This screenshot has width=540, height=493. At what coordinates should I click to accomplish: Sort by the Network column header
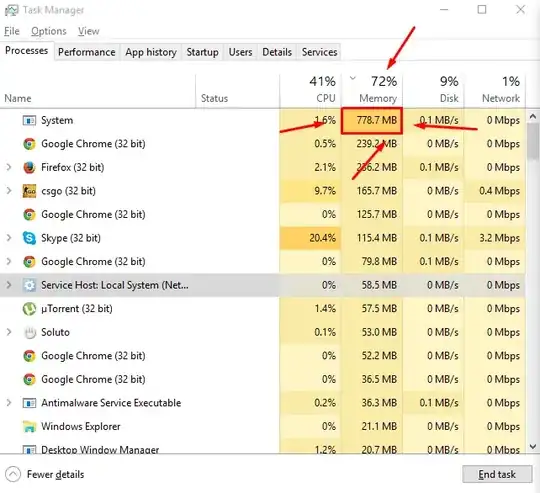point(495,90)
